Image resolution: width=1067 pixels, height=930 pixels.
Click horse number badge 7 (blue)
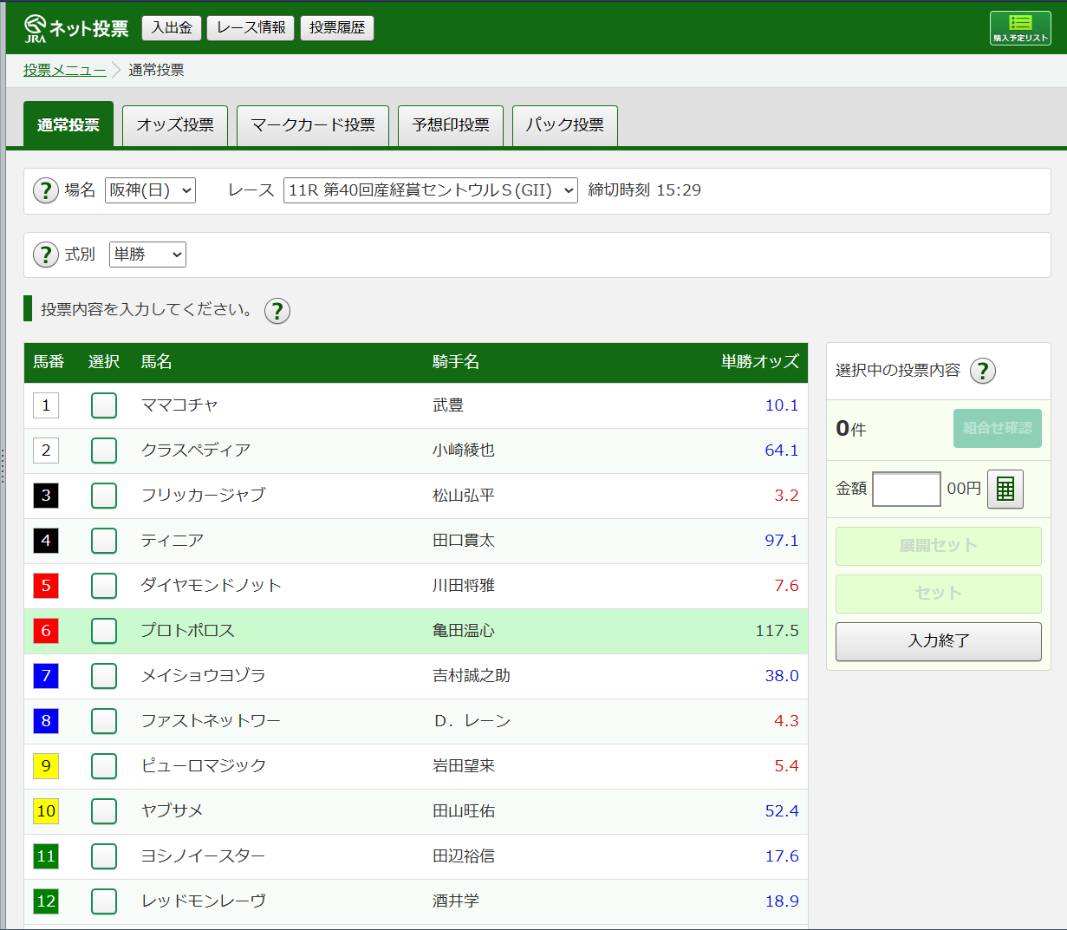(46, 676)
